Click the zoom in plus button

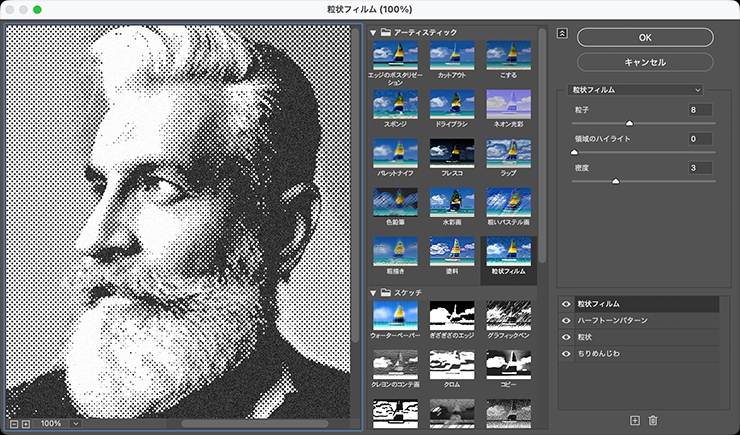25,423
